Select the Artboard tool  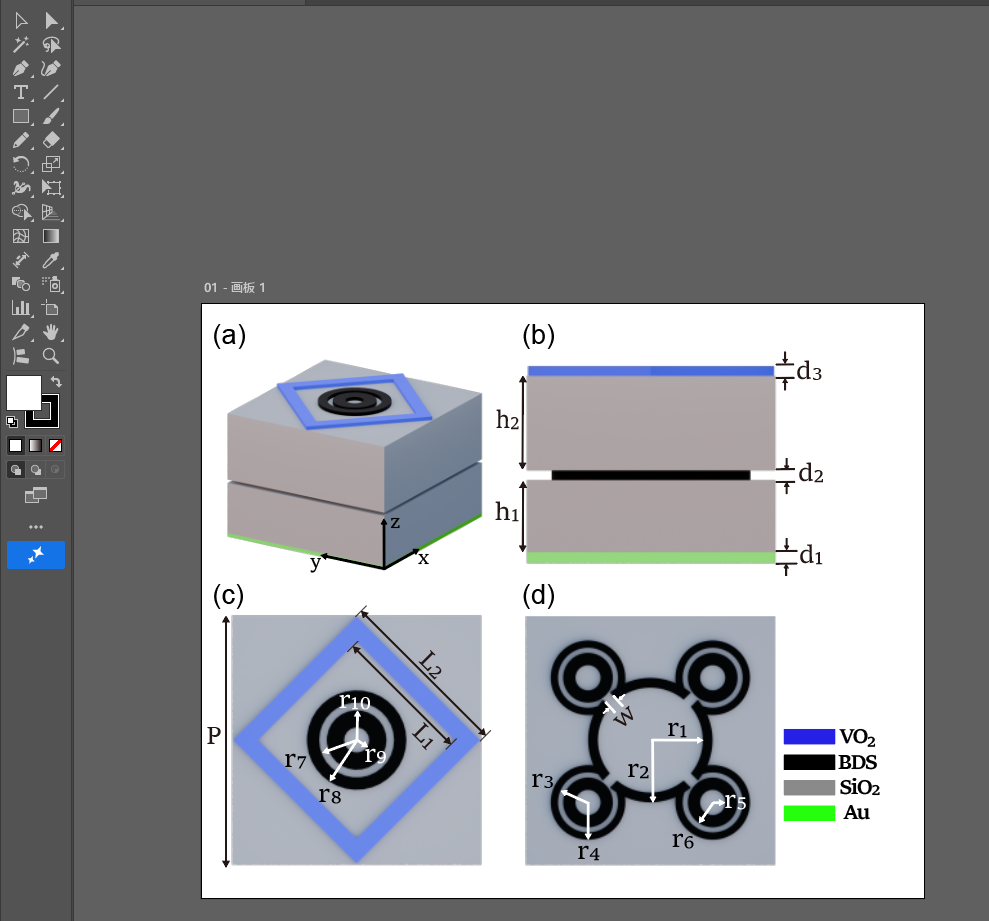51,308
